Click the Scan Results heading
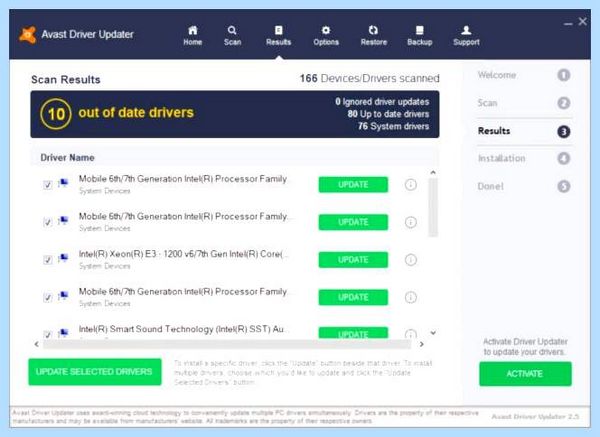 pos(66,80)
